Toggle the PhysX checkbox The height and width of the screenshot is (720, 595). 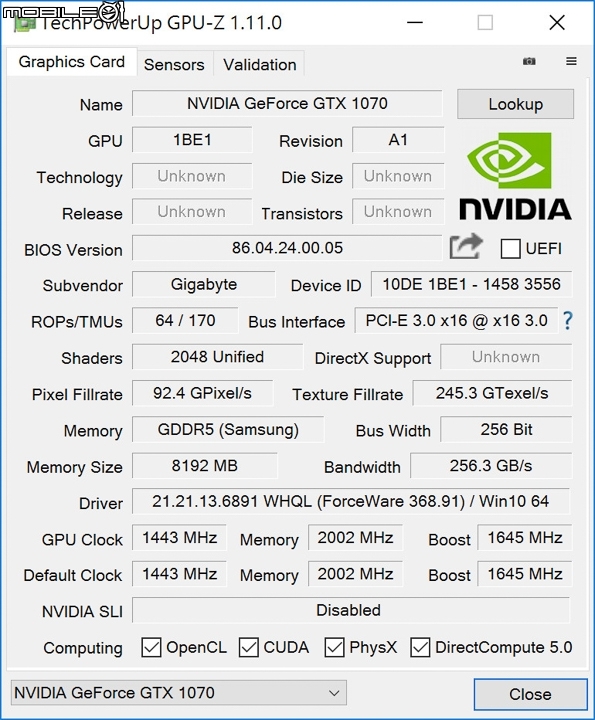[334, 647]
